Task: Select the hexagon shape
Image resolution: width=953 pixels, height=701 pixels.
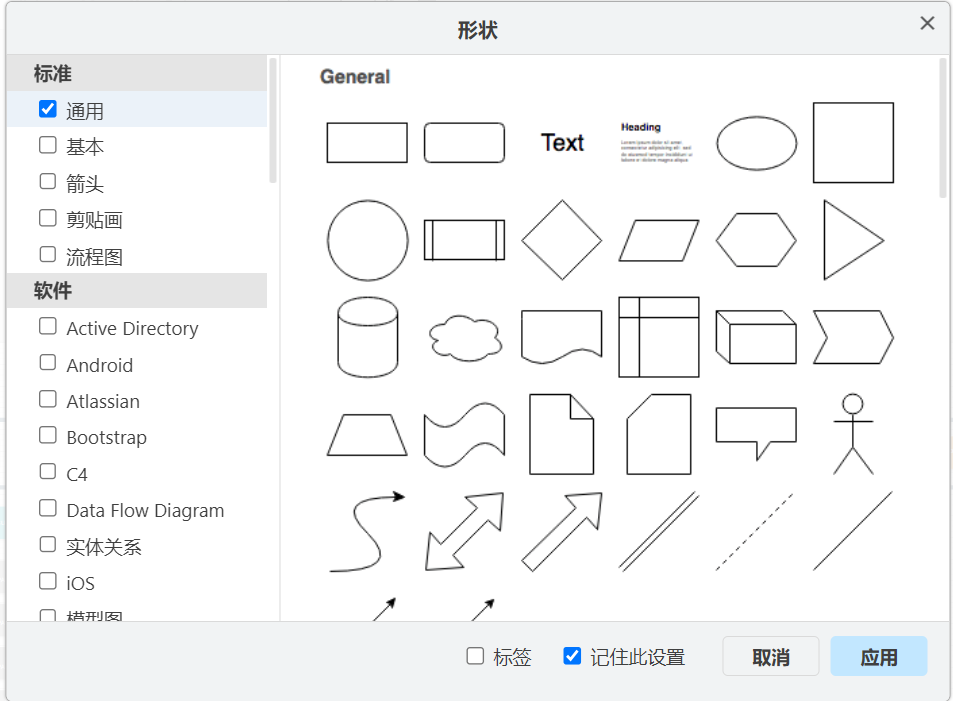Action: pyautogui.click(x=756, y=240)
